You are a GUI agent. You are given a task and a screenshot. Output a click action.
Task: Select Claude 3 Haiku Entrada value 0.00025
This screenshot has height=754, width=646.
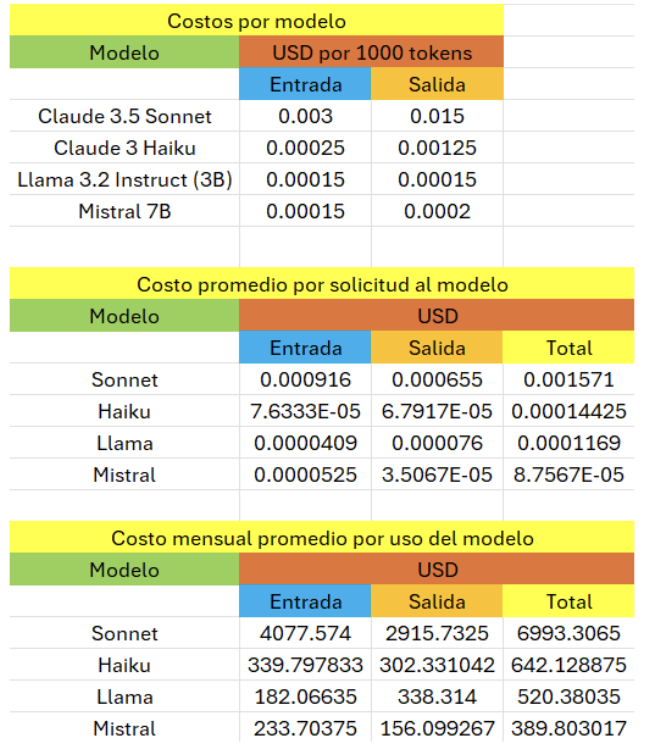point(305,148)
